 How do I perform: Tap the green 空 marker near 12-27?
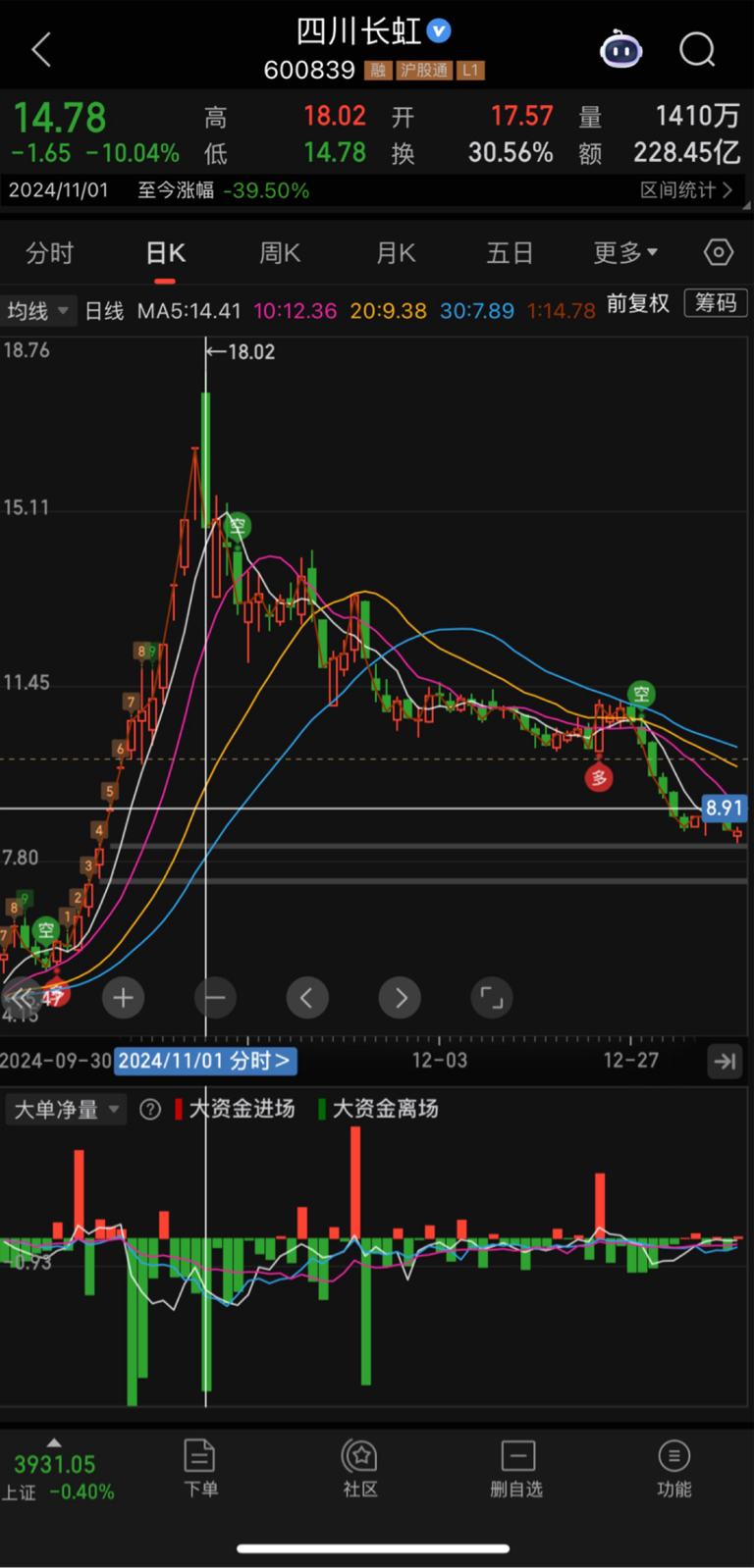(x=641, y=694)
